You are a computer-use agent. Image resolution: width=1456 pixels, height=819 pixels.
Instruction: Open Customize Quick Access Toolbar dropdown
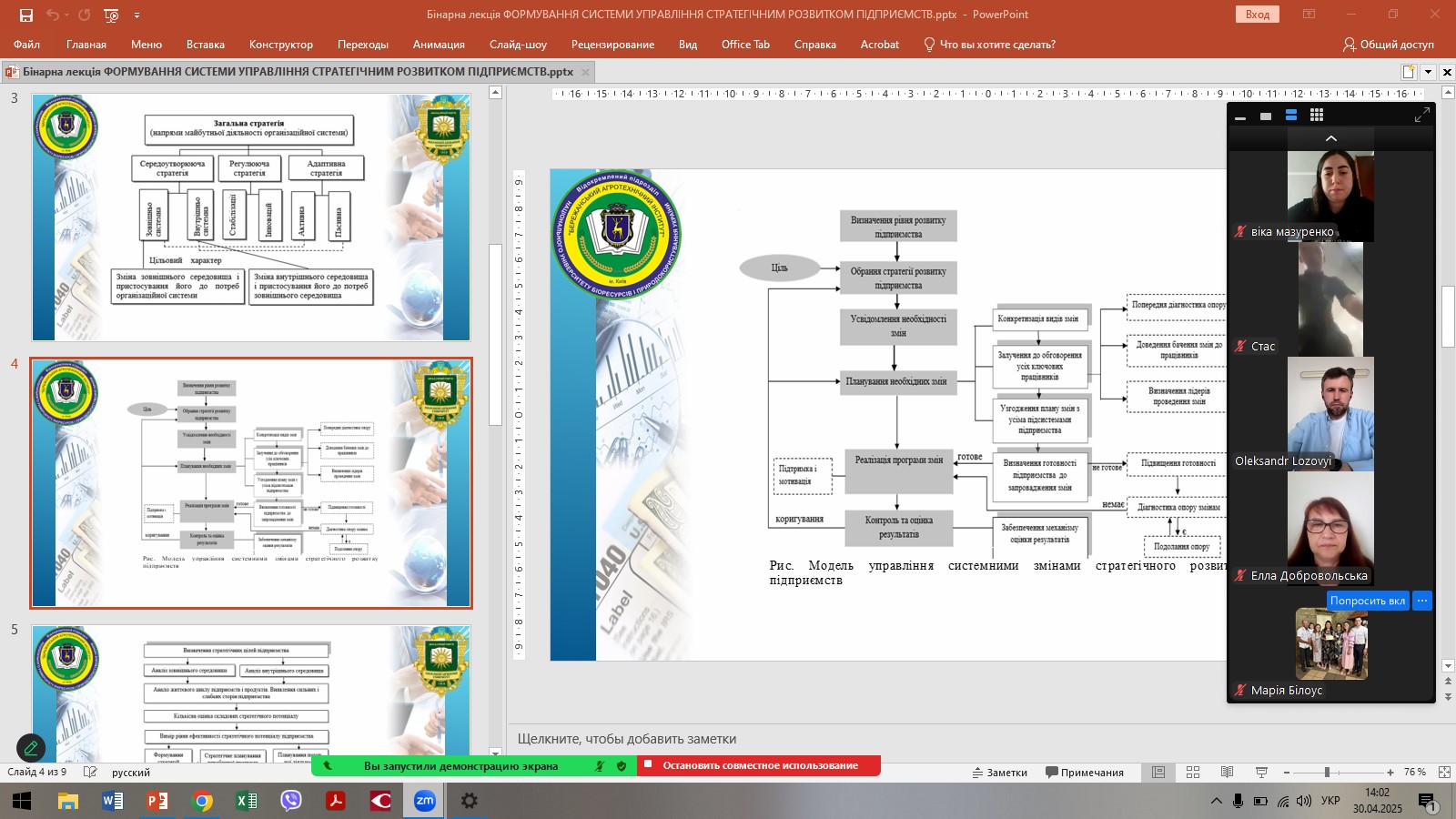[137, 15]
